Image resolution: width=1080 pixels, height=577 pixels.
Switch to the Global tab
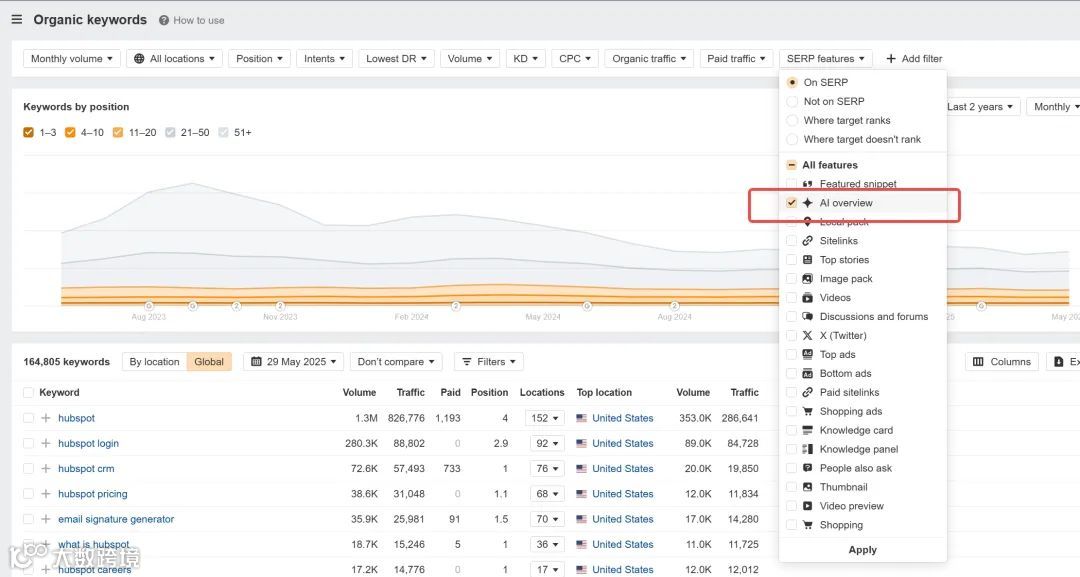[x=209, y=361]
